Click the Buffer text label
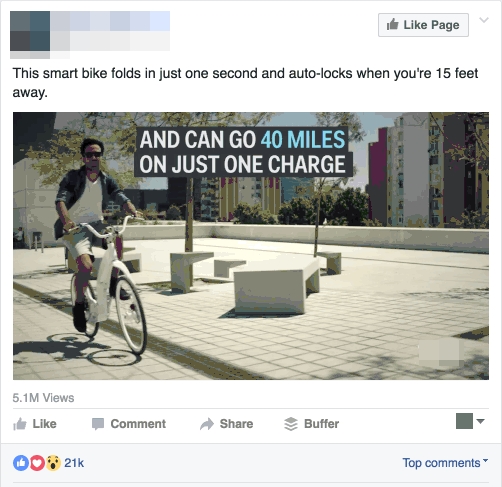 pyautogui.click(x=321, y=424)
